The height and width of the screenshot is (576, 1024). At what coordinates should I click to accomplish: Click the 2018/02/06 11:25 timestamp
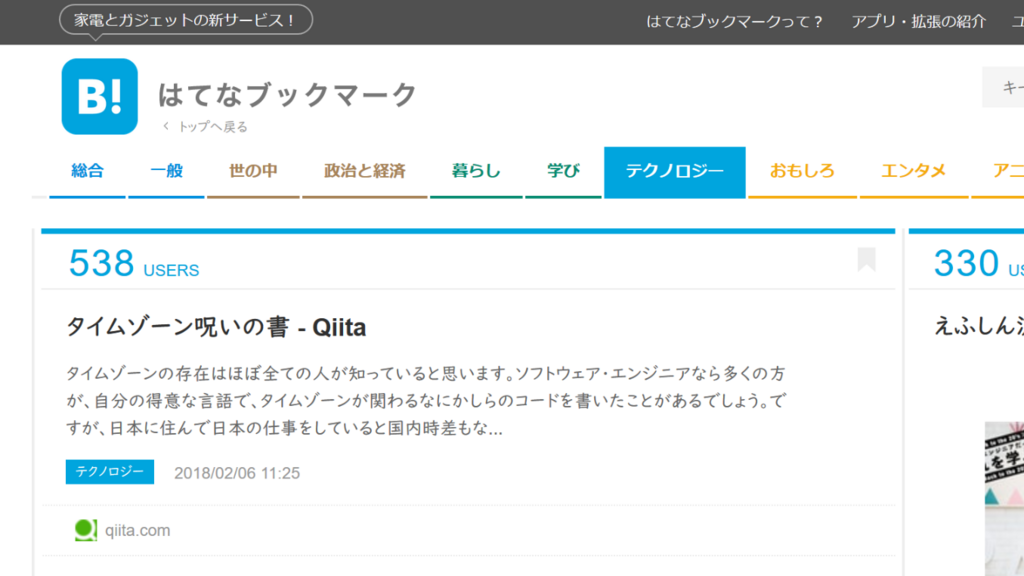(237, 473)
